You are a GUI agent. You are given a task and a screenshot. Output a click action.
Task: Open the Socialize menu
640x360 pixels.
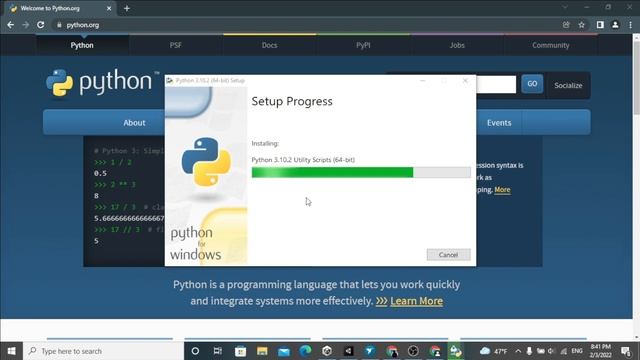coord(568,85)
